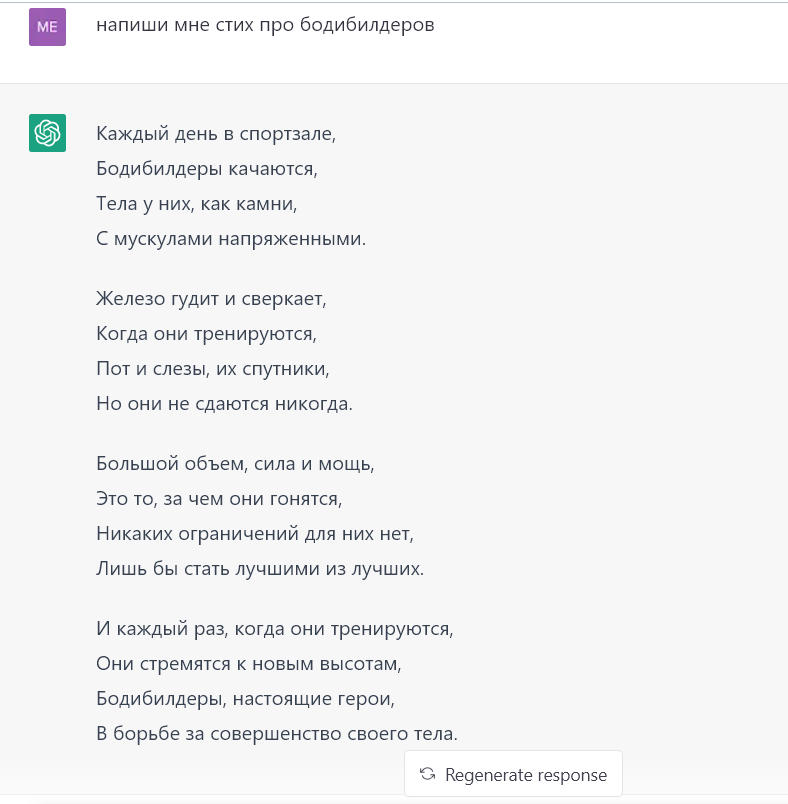The image size is (788, 804).
Task: Click the green ChatGPT logo avatar
Action: tap(47, 132)
